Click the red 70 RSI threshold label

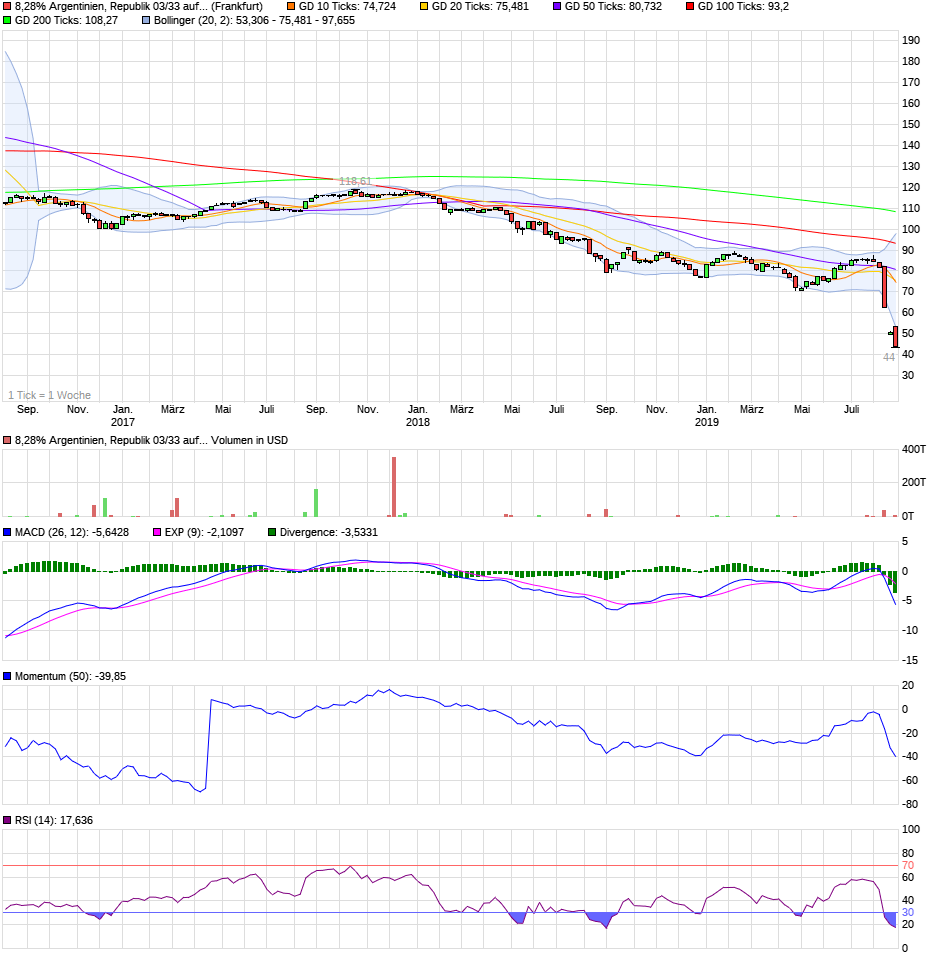click(x=908, y=866)
